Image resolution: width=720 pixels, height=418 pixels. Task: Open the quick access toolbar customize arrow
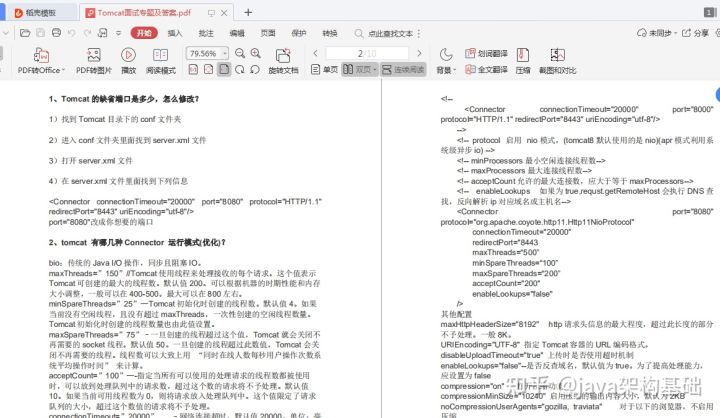[x=118, y=33]
